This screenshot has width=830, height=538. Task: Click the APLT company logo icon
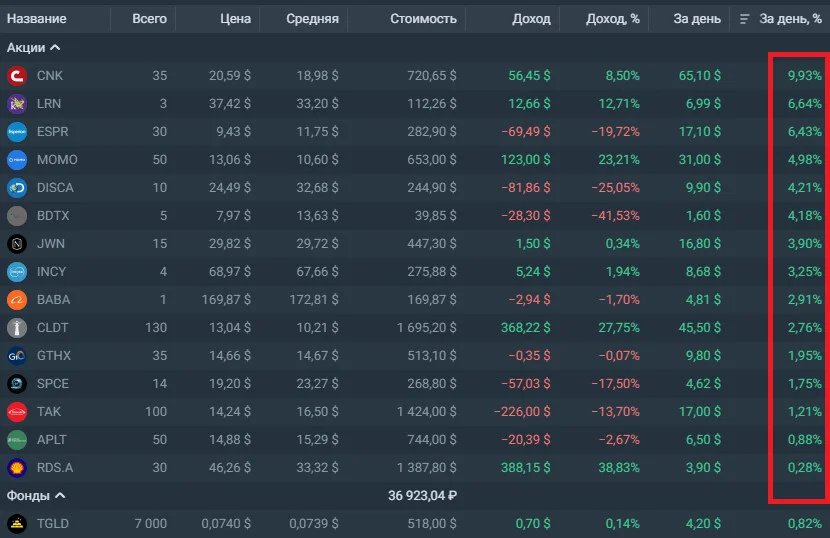[17, 440]
